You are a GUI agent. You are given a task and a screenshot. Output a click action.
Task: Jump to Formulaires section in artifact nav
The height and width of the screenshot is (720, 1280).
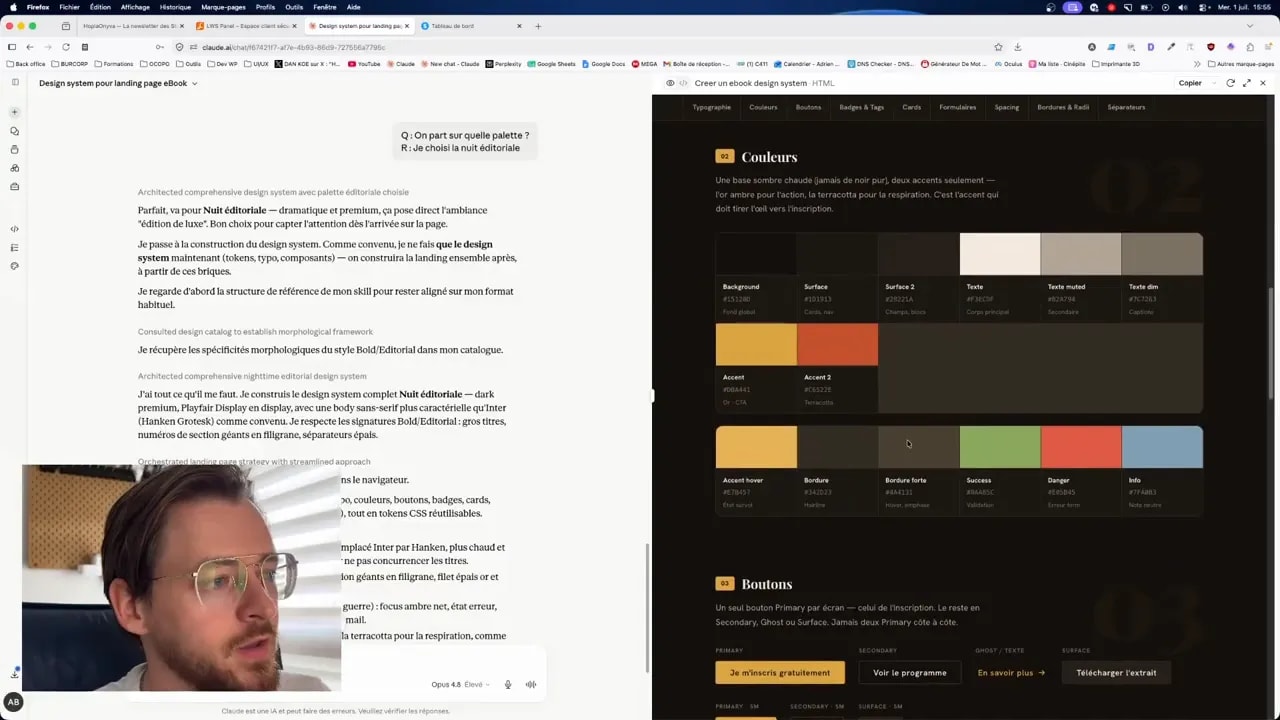click(957, 107)
